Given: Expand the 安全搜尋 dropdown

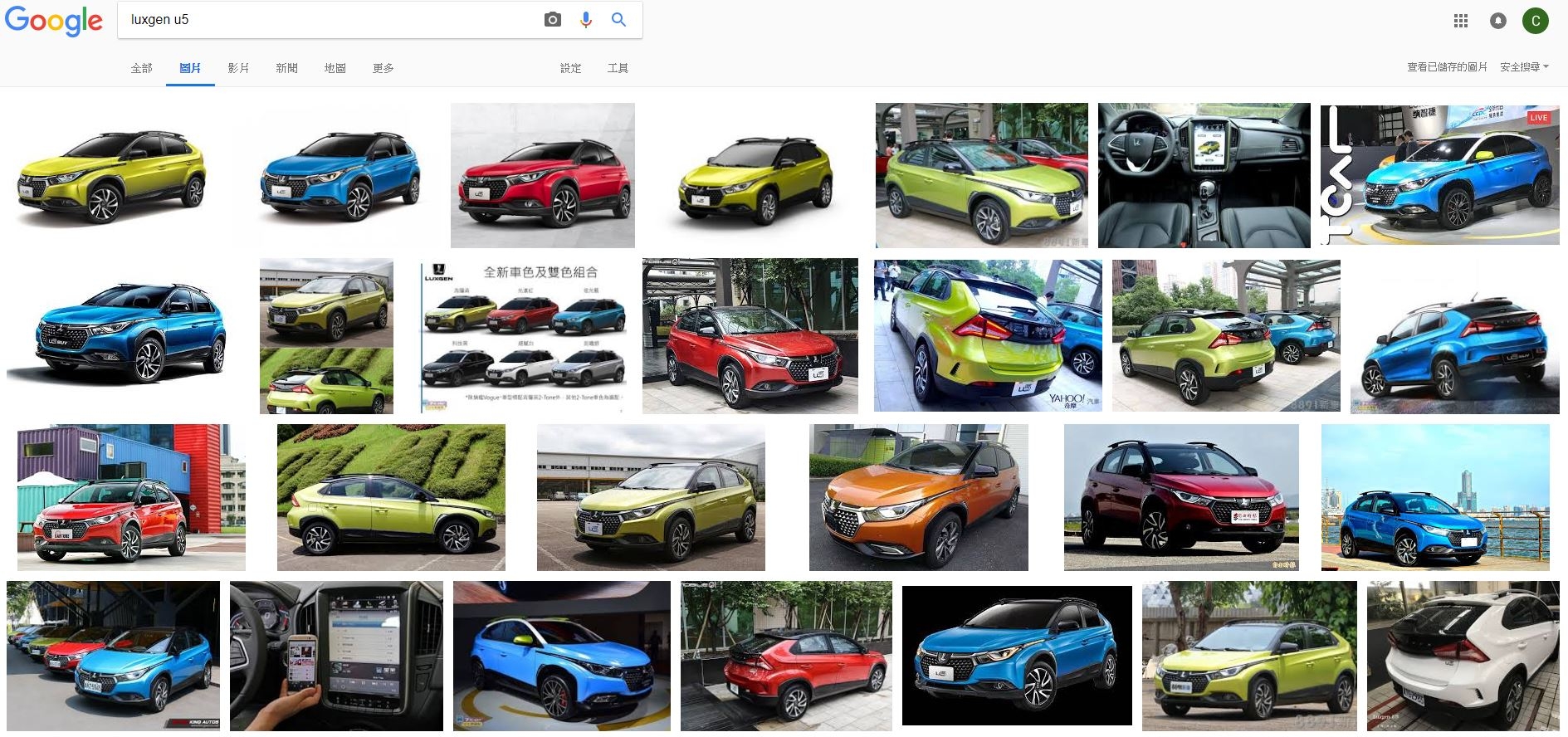Looking at the screenshot, I should coord(1524,67).
